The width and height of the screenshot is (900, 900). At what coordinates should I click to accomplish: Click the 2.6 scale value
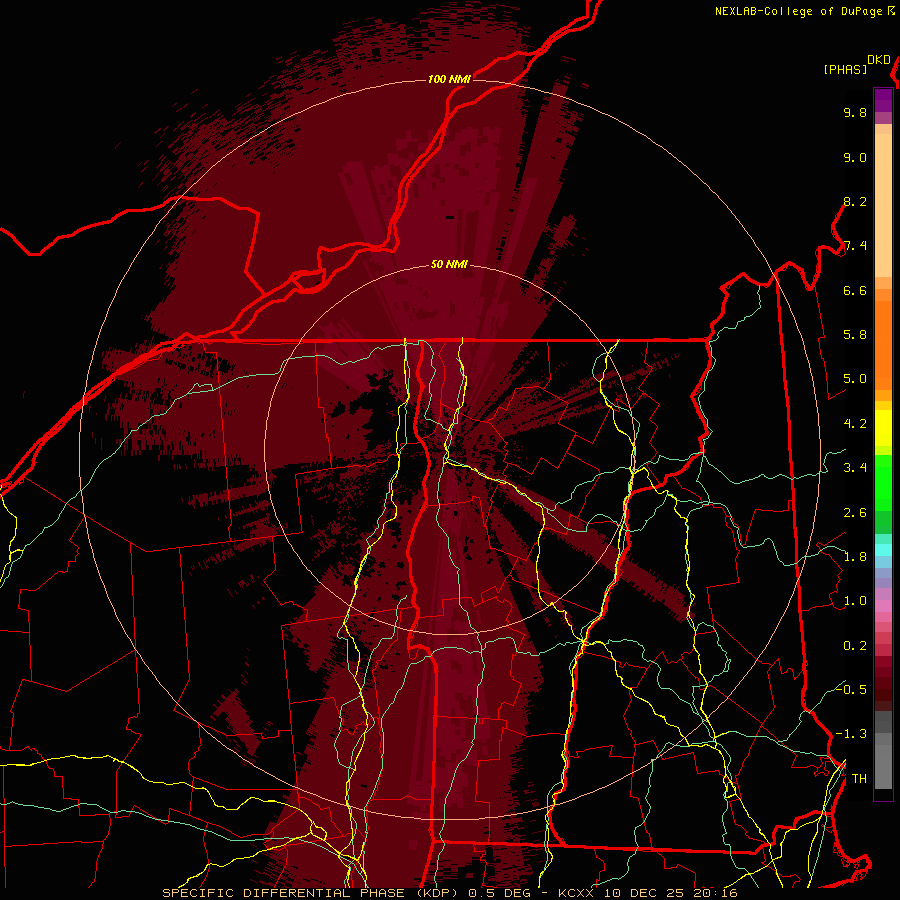(855, 513)
